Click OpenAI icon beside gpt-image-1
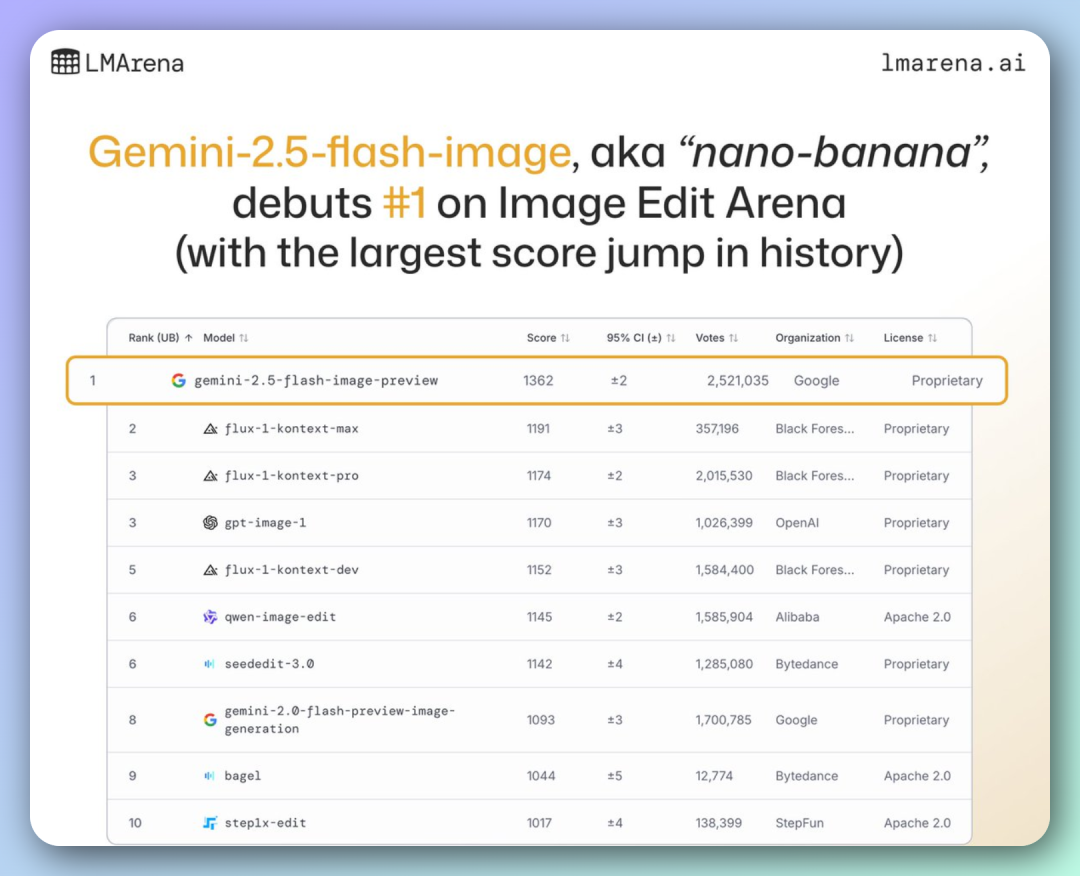The image size is (1080, 876). click(210, 523)
